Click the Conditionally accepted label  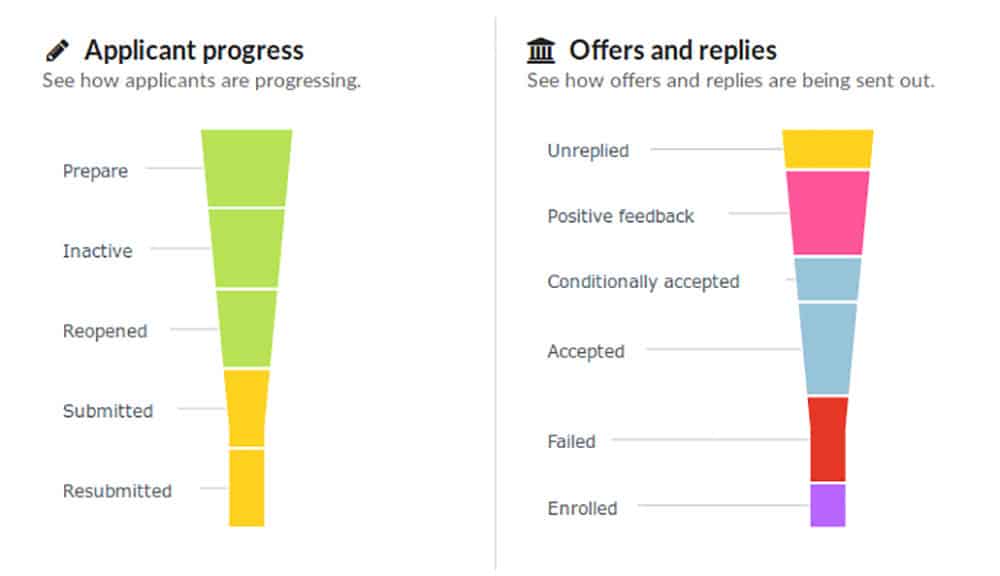(643, 281)
